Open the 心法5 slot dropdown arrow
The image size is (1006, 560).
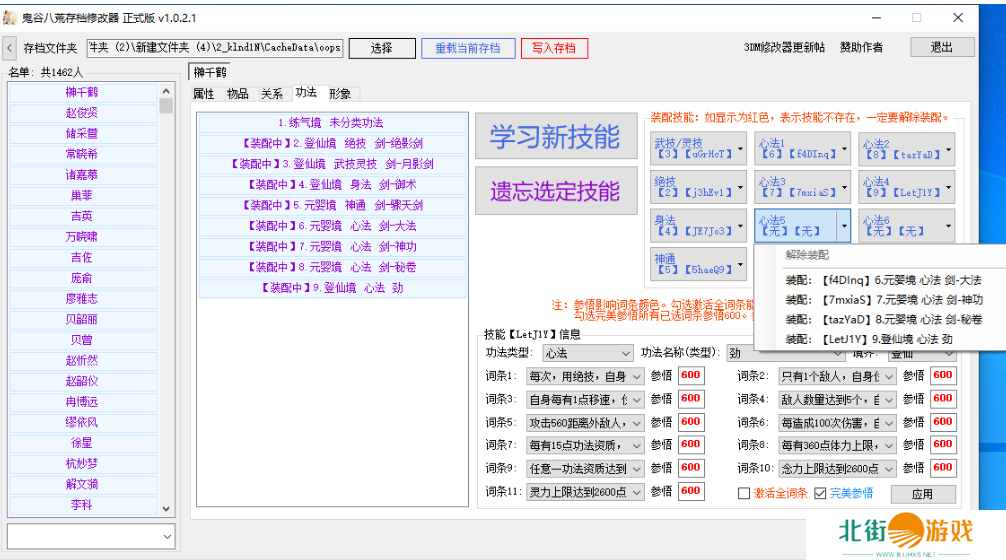[844, 226]
